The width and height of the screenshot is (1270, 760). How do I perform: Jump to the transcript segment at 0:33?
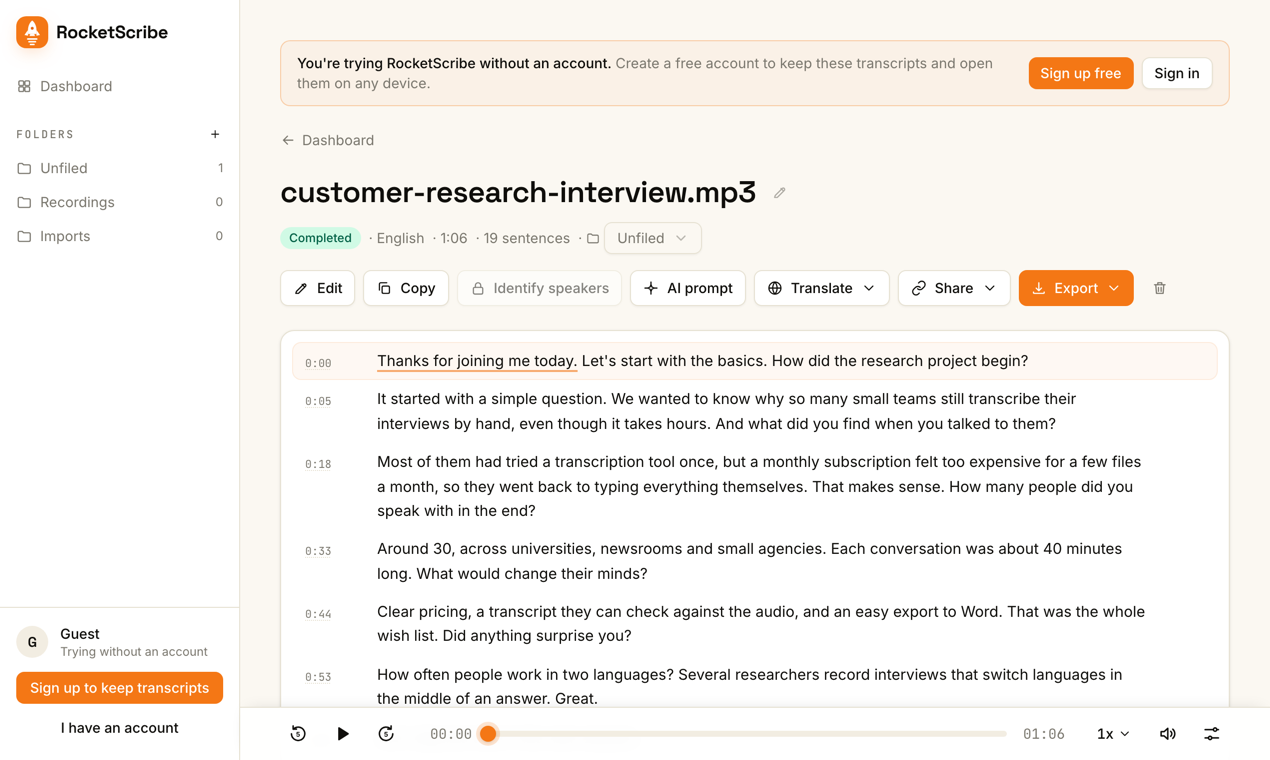[755, 561]
